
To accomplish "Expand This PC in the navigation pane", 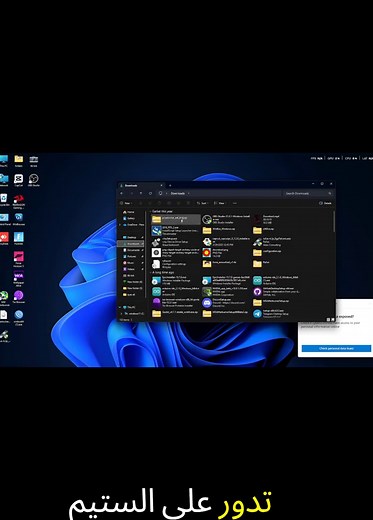I will click(120, 307).
